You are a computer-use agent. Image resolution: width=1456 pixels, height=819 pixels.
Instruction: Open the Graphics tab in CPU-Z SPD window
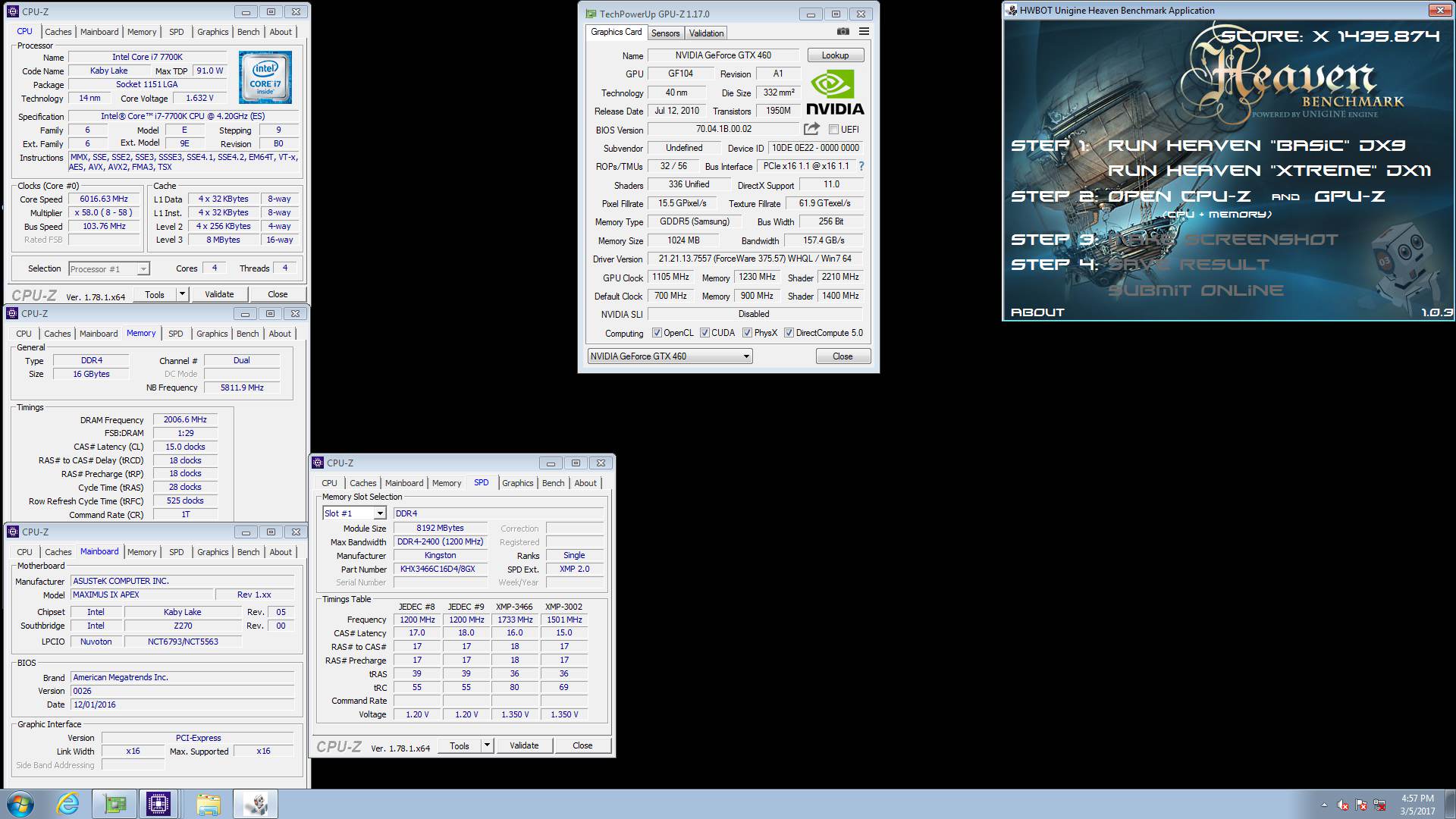coord(518,483)
